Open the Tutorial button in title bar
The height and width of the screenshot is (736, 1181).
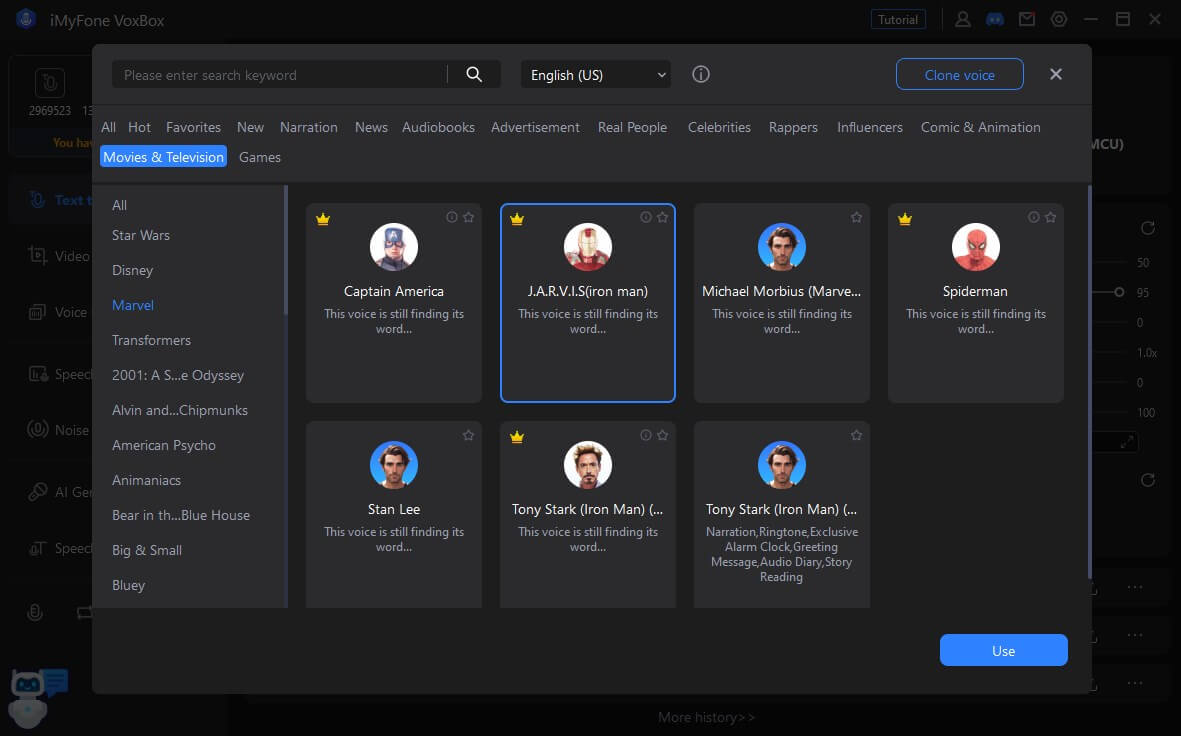[898, 20]
